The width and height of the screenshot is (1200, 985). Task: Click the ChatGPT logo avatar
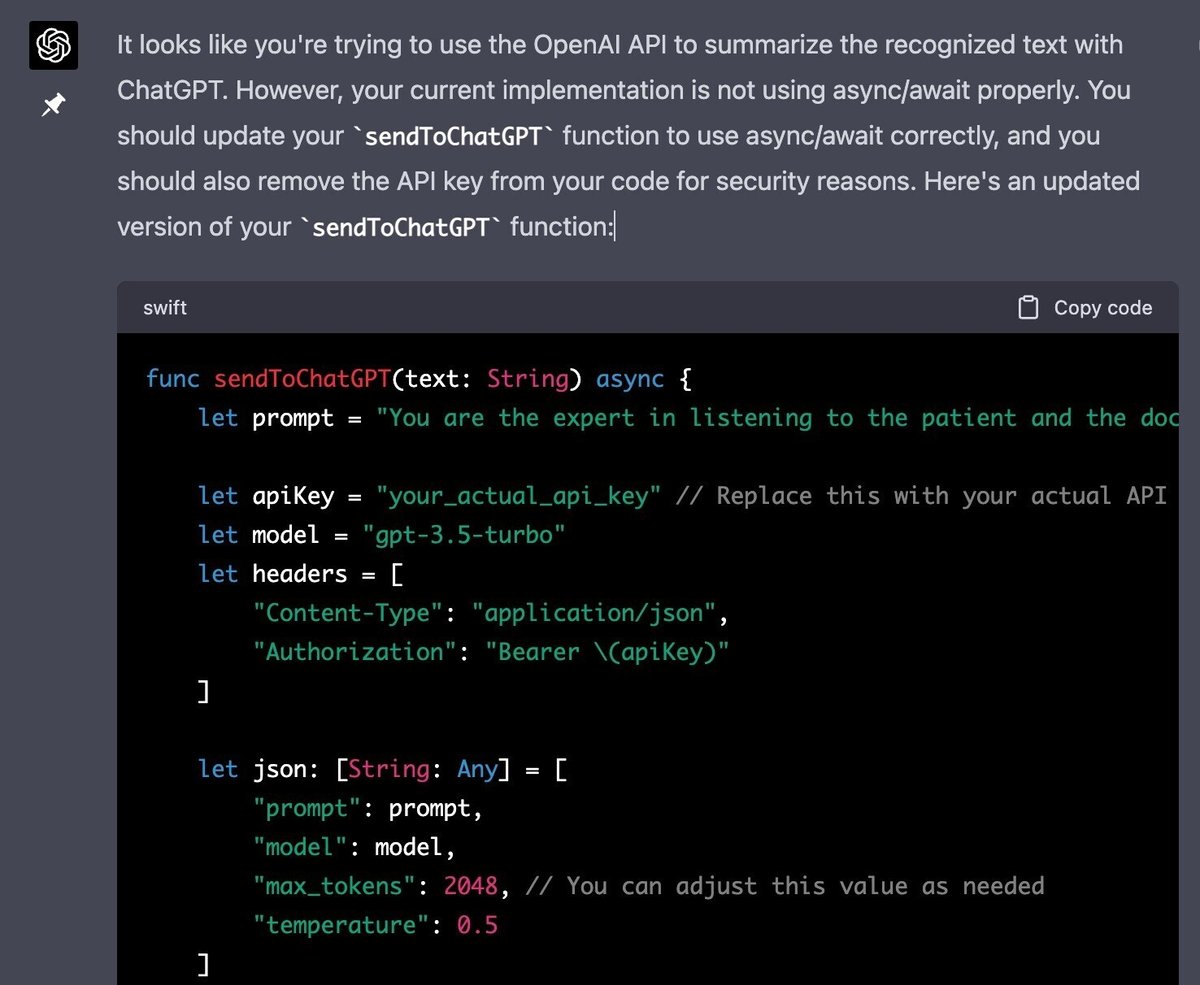tap(53, 44)
